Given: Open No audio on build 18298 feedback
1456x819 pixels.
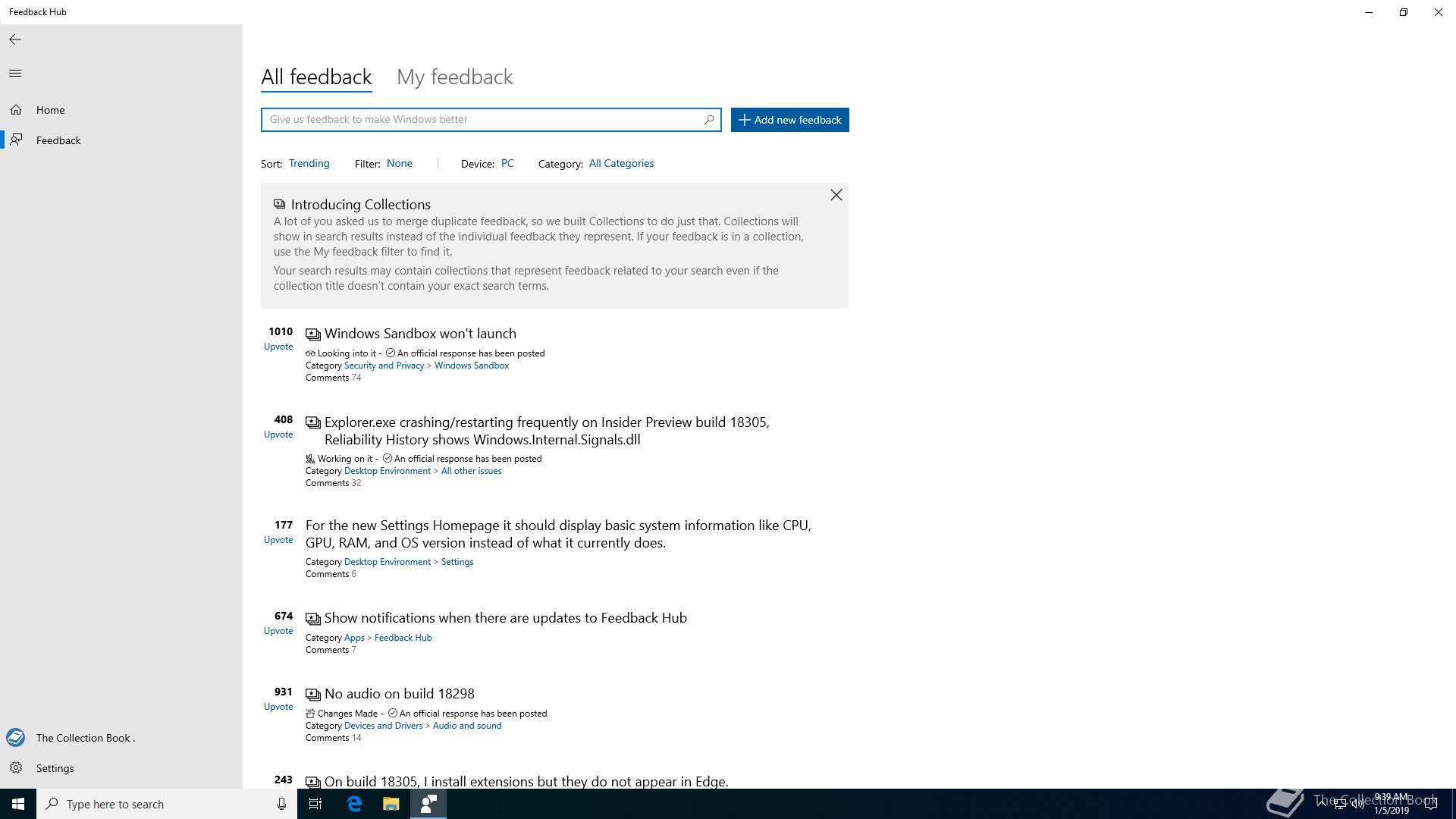Looking at the screenshot, I should click(400, 694).
